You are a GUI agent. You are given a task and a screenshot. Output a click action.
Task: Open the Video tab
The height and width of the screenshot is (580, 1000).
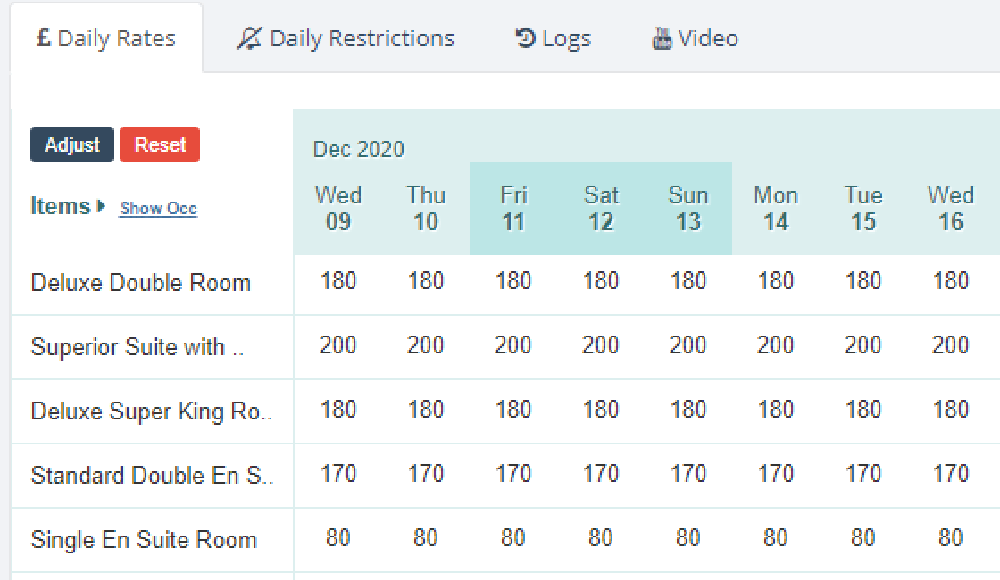pyautogui.click(x=695, y=38)
